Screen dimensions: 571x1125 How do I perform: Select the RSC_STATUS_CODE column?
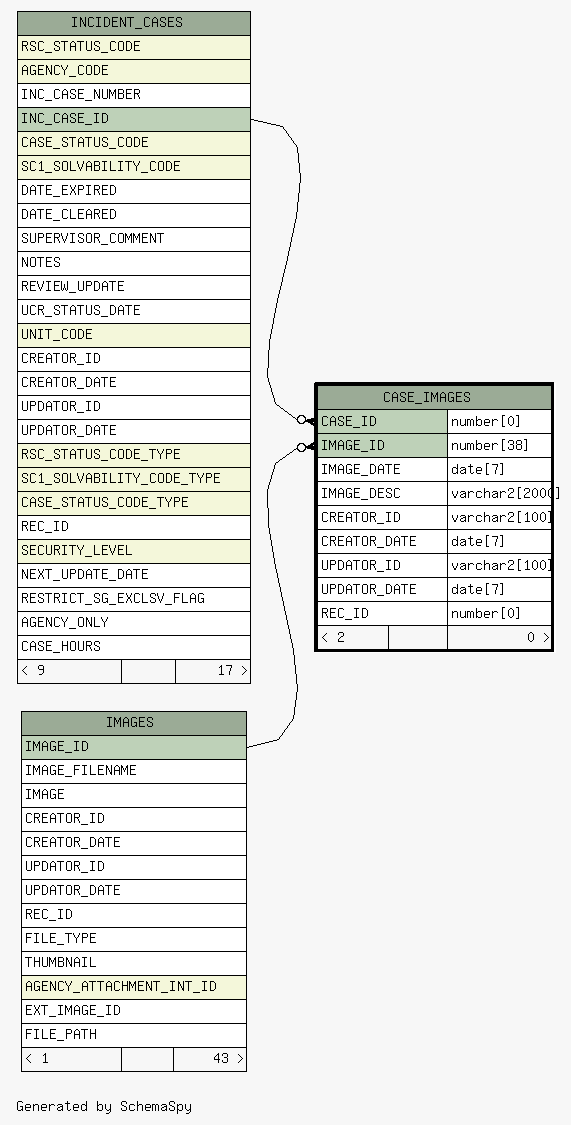tap(133, 47)
